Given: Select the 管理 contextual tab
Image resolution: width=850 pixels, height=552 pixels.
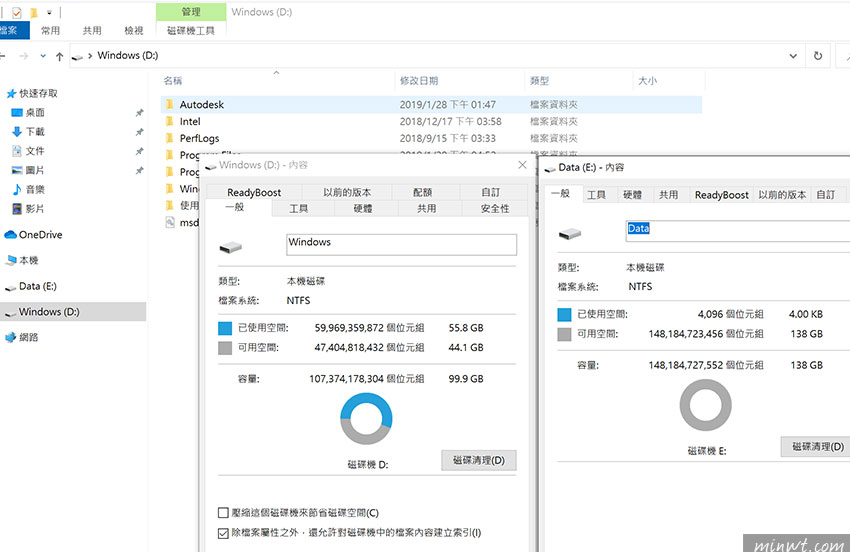Looking at the screenshot, I should click(191, 11).
